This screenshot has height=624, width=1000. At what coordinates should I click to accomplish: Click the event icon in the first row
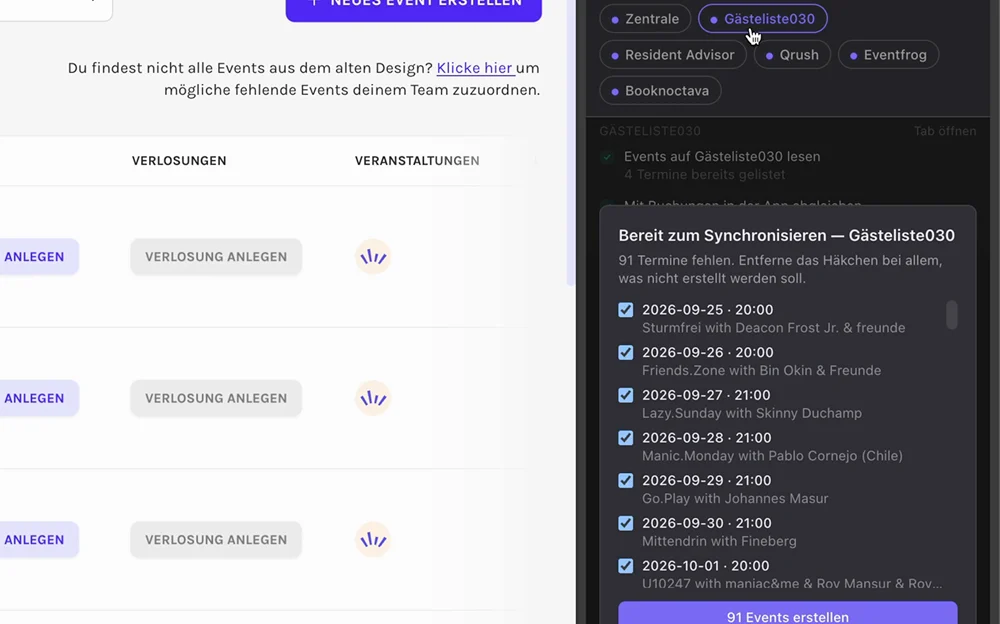373,256
